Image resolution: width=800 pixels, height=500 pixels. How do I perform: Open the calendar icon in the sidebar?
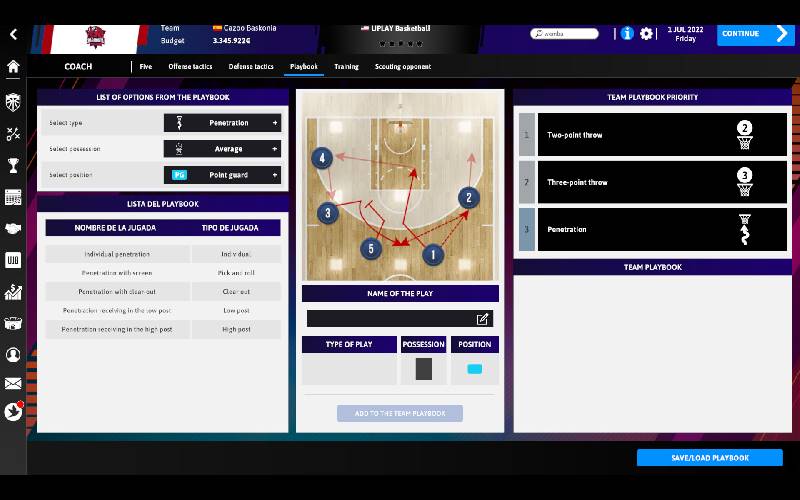coord(13,197)
